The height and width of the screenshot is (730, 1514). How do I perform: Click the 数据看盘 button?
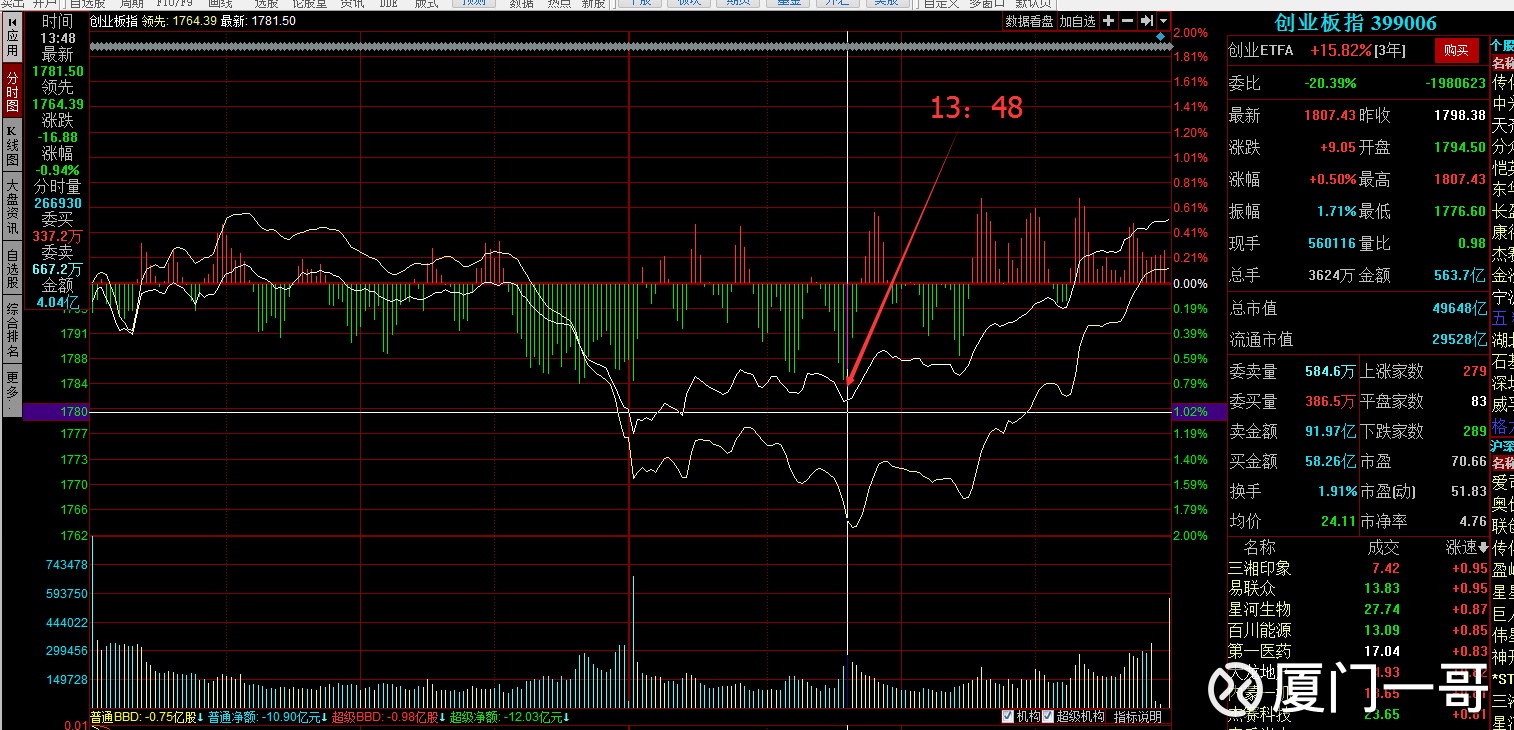[x=1029, y=21]
